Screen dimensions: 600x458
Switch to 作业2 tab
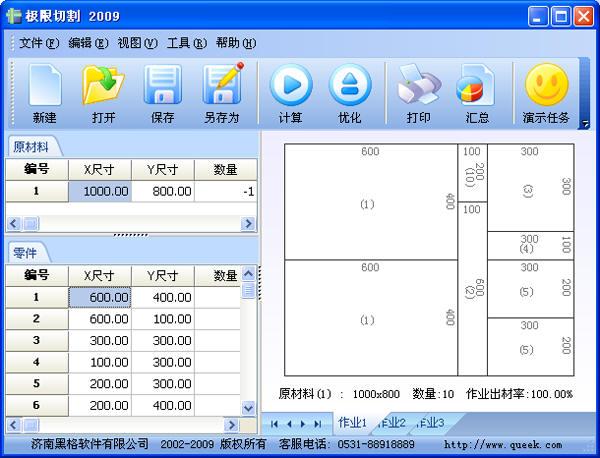[393, 423]
